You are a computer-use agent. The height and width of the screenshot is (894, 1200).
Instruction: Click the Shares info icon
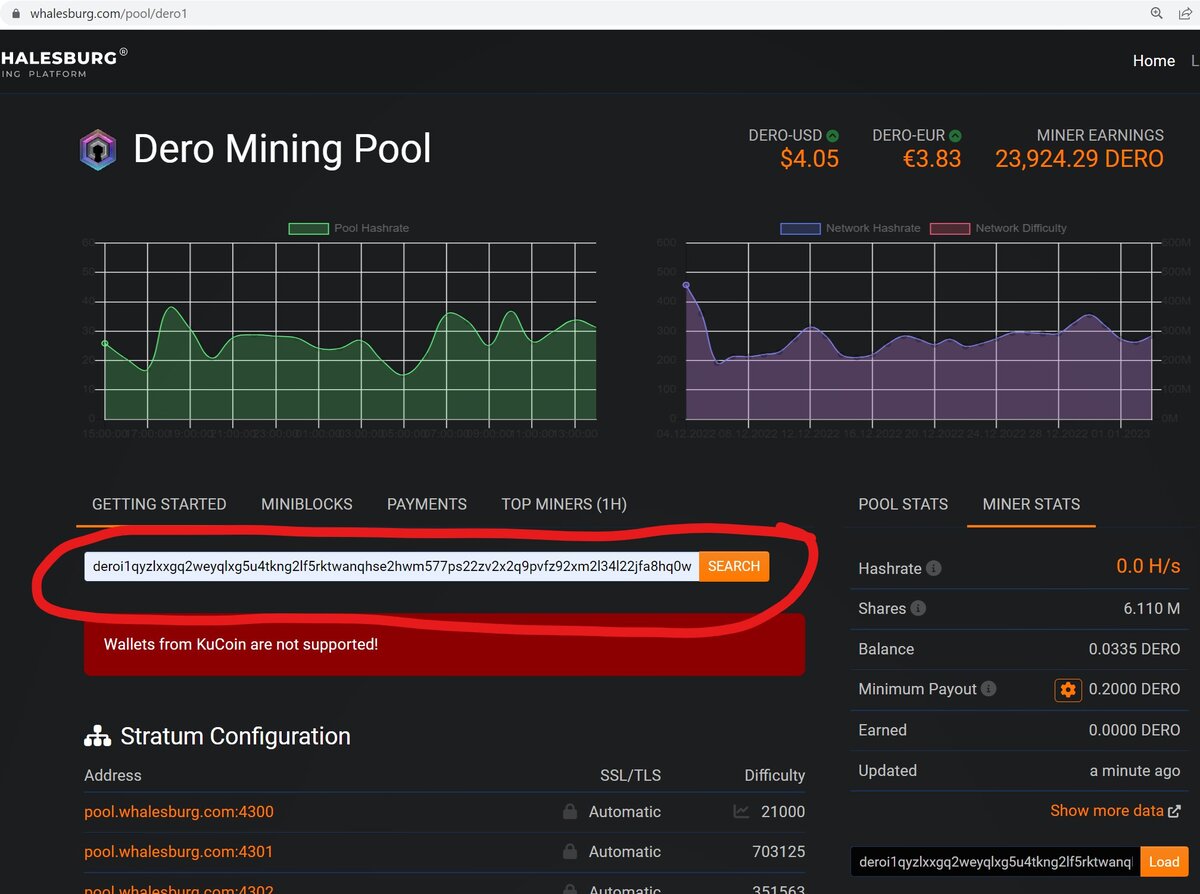(918, 608)
